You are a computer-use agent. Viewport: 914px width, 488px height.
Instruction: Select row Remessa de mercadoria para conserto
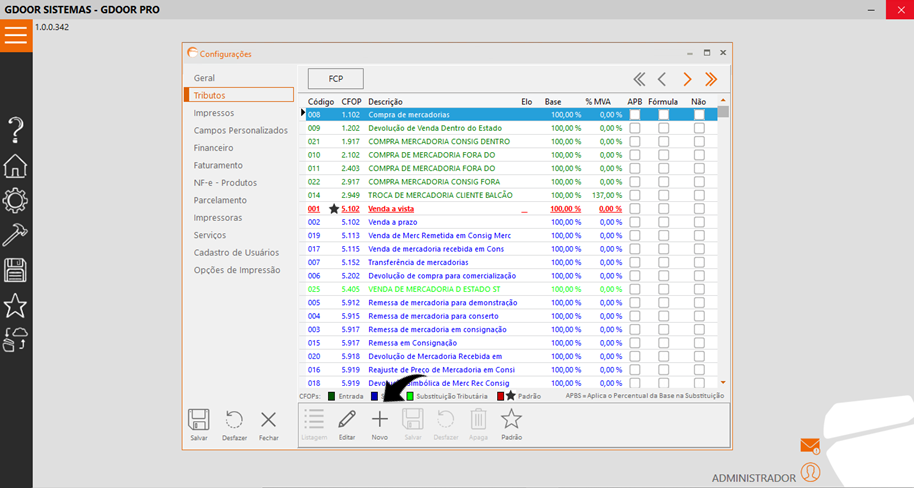pyautogui.click(x=511, y=316)
